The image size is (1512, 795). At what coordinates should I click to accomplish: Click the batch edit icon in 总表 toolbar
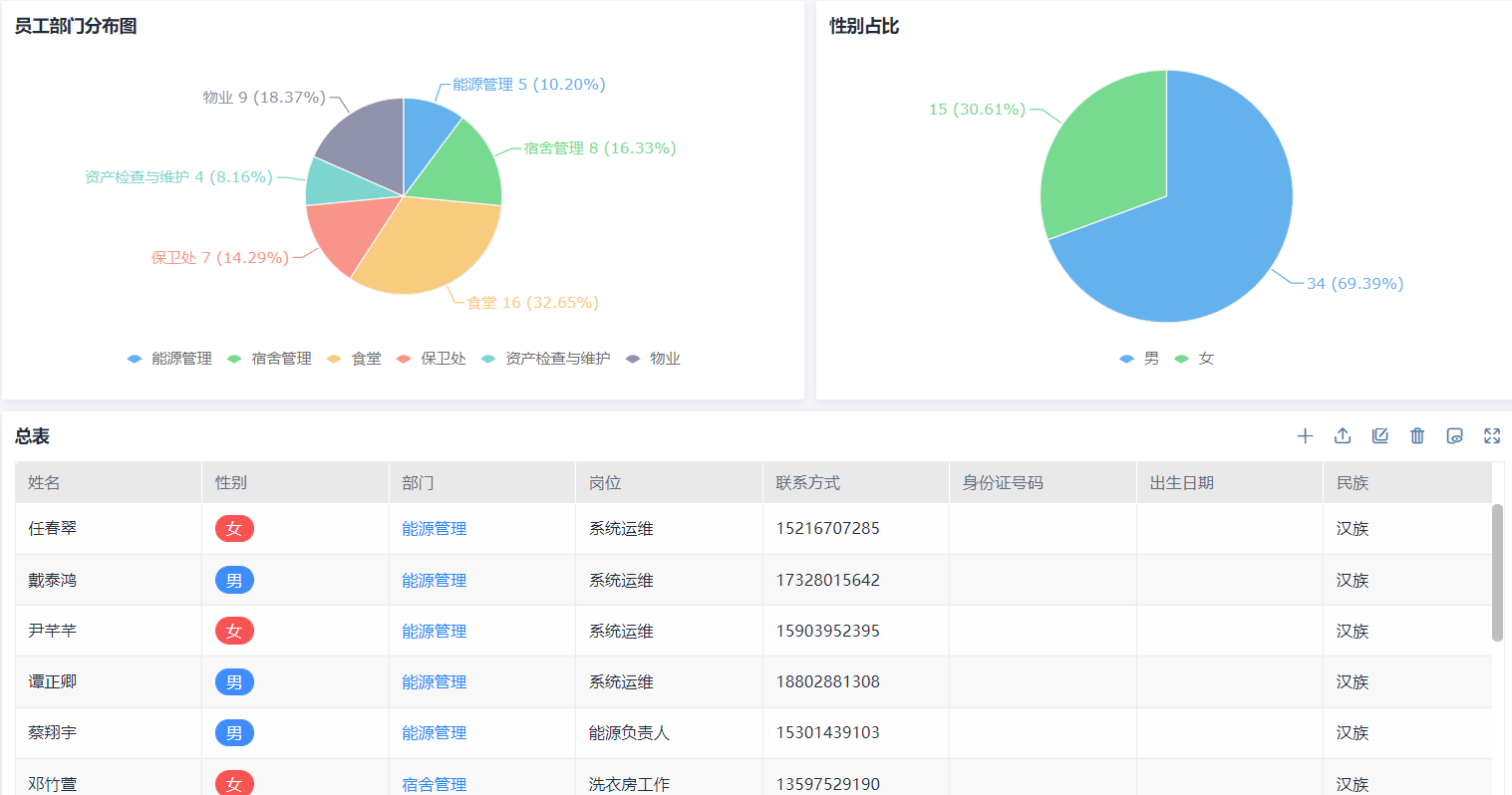coord(1379,436)
